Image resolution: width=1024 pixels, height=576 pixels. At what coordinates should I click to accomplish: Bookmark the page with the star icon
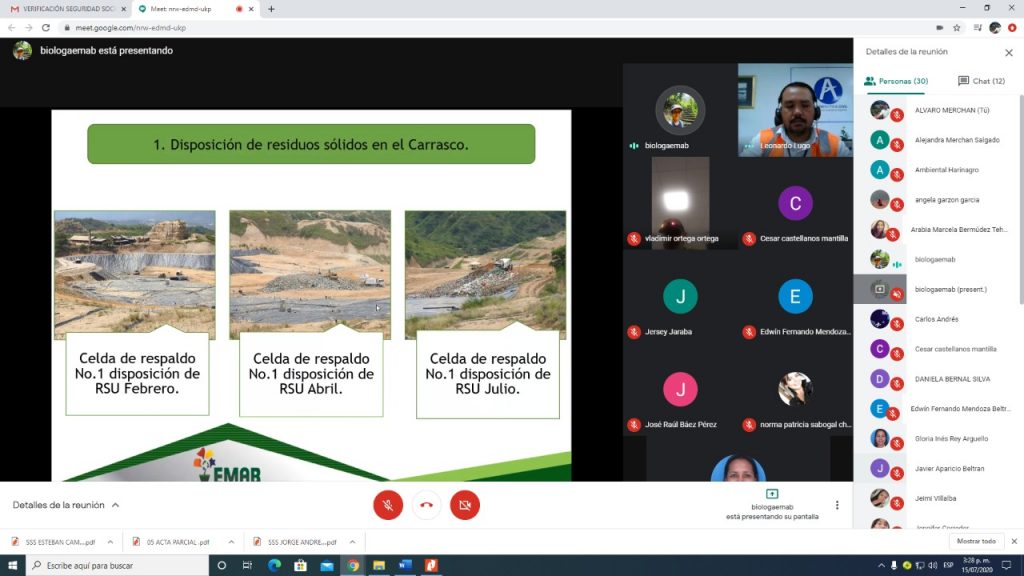(957, 28)
